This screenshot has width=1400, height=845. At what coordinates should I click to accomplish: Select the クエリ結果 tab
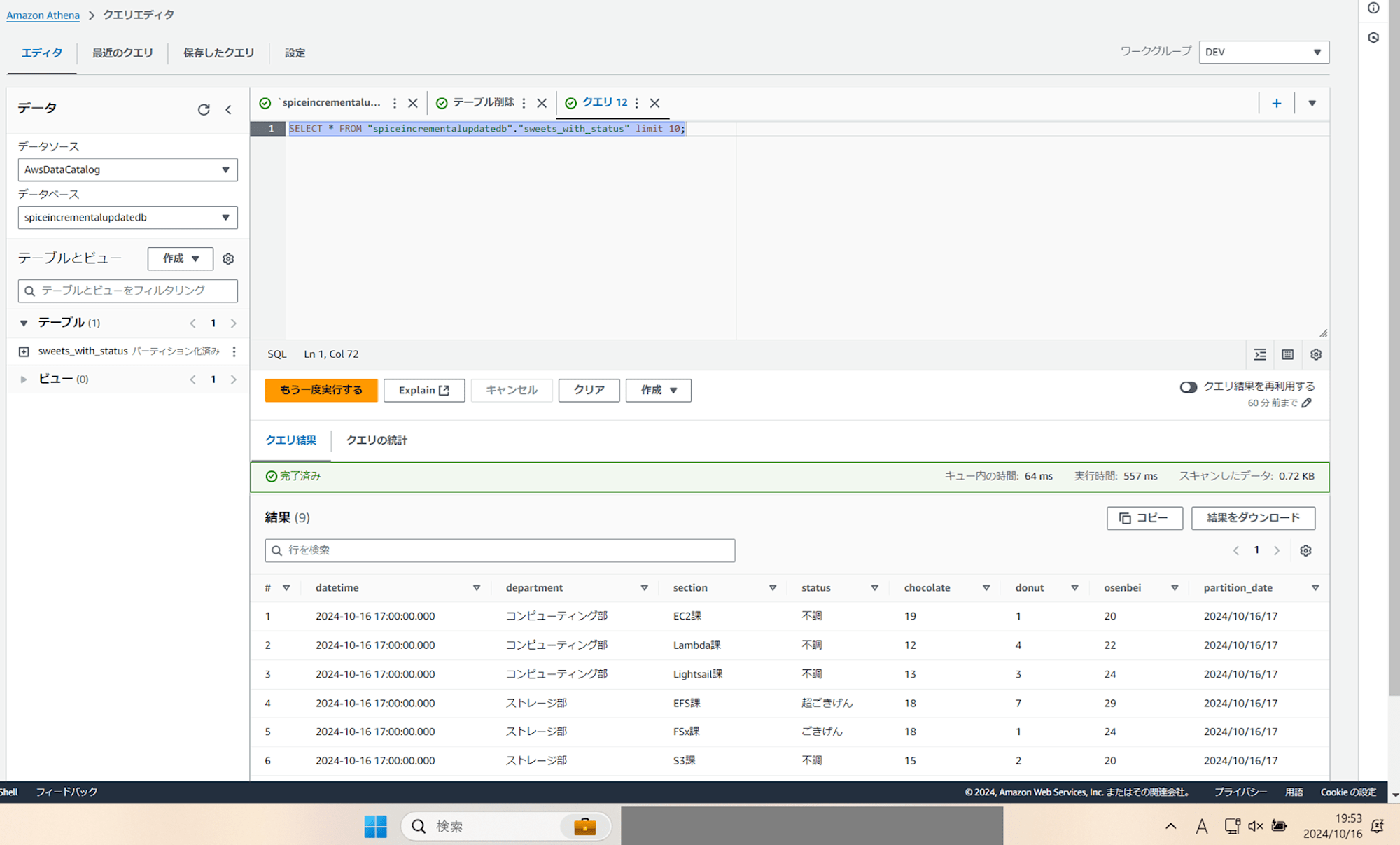[x=291, y=440]
